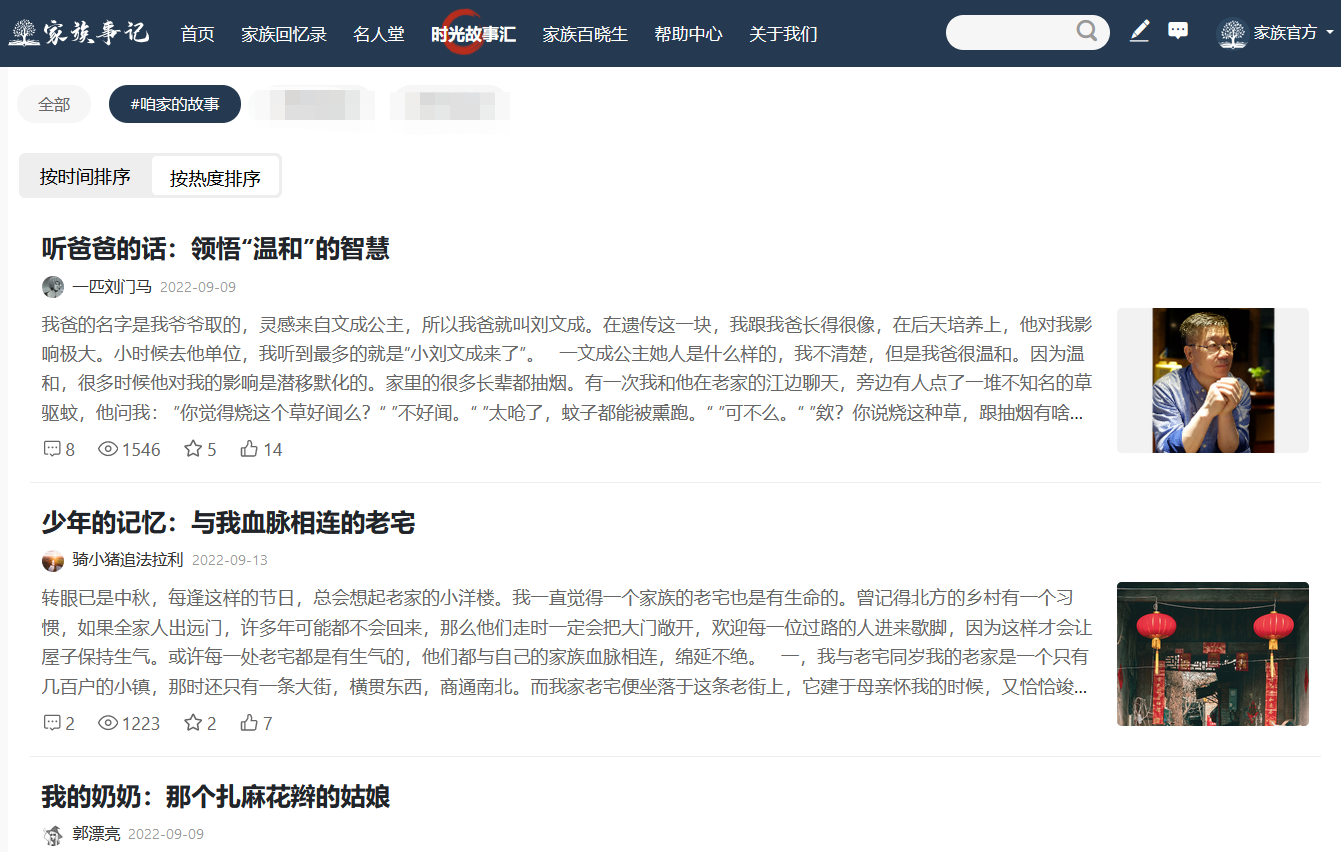Click the thumbs-up icon showing 14
This screenshot has height=852, width=1341.
coord(249,449)
